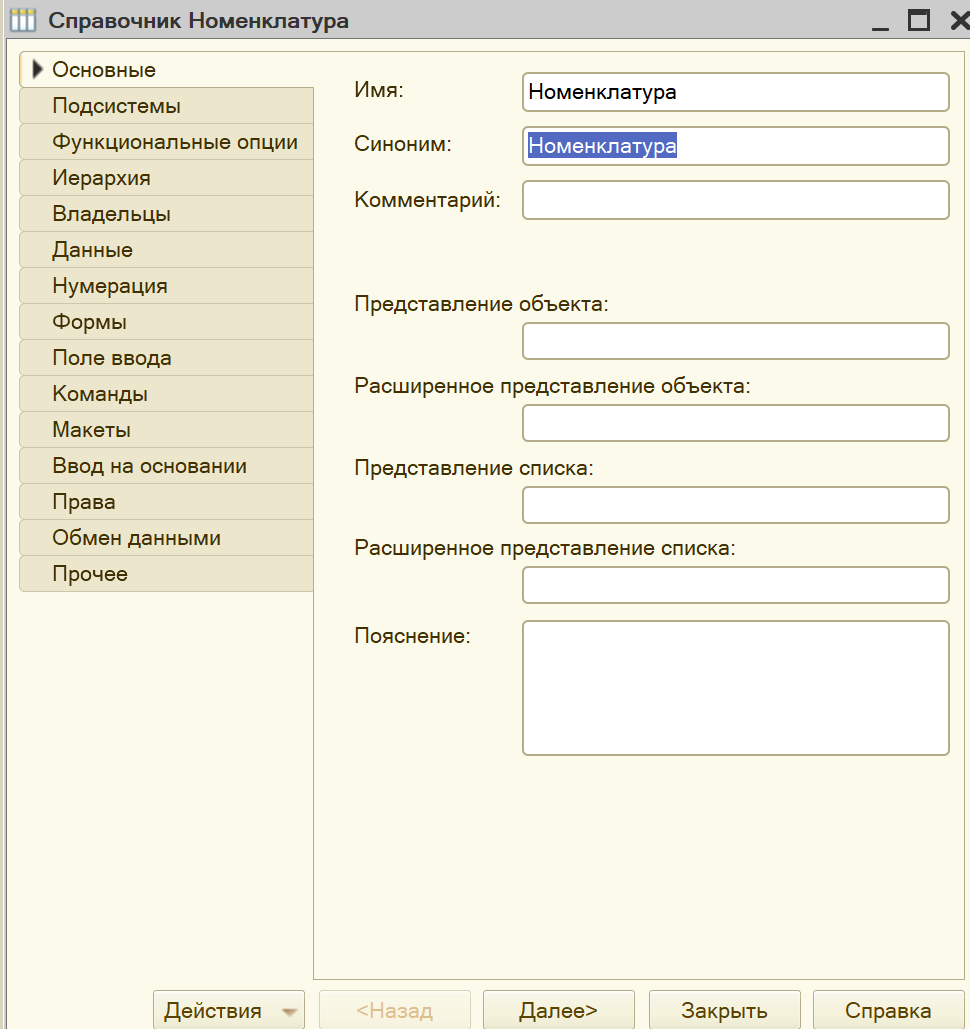Viewport: 970px width, 1029px height.
Task: Maximize the Справочник Номенклатура window
Action: tap(919, 20)
